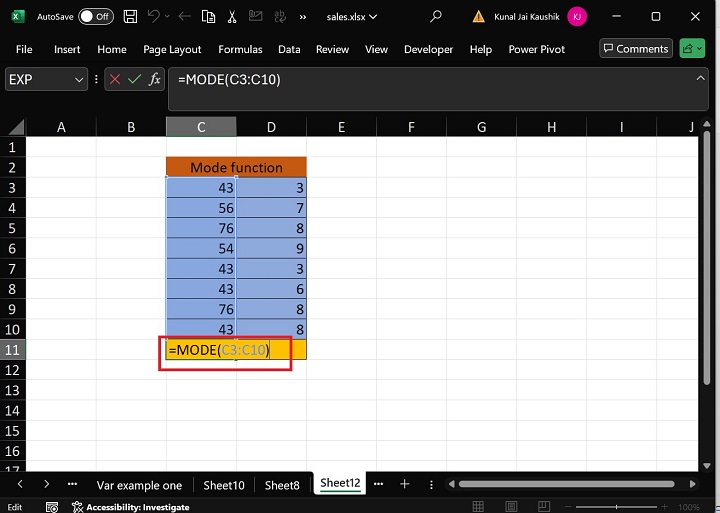Click cell D4 containing 7
This screenshot has width=720, height=513.
click(x=271, y=208)
